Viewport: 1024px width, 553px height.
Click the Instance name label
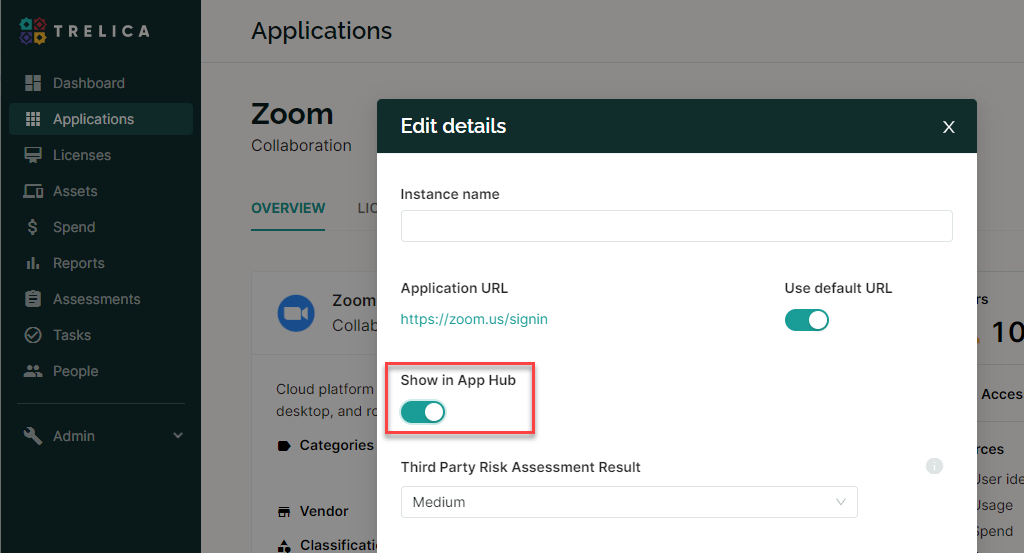point(449,194)
